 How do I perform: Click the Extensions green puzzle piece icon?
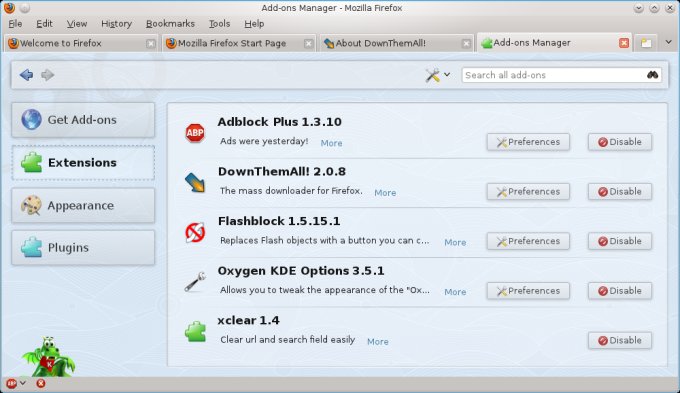point(31,163)
